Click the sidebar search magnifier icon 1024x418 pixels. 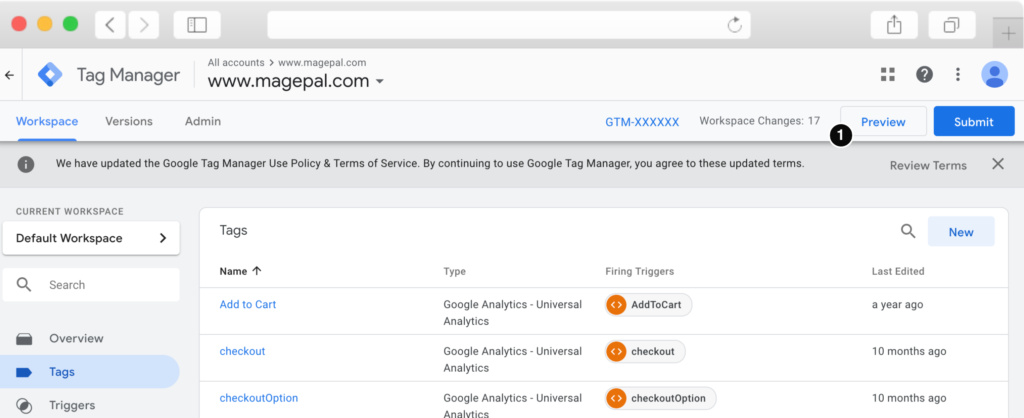24,285
